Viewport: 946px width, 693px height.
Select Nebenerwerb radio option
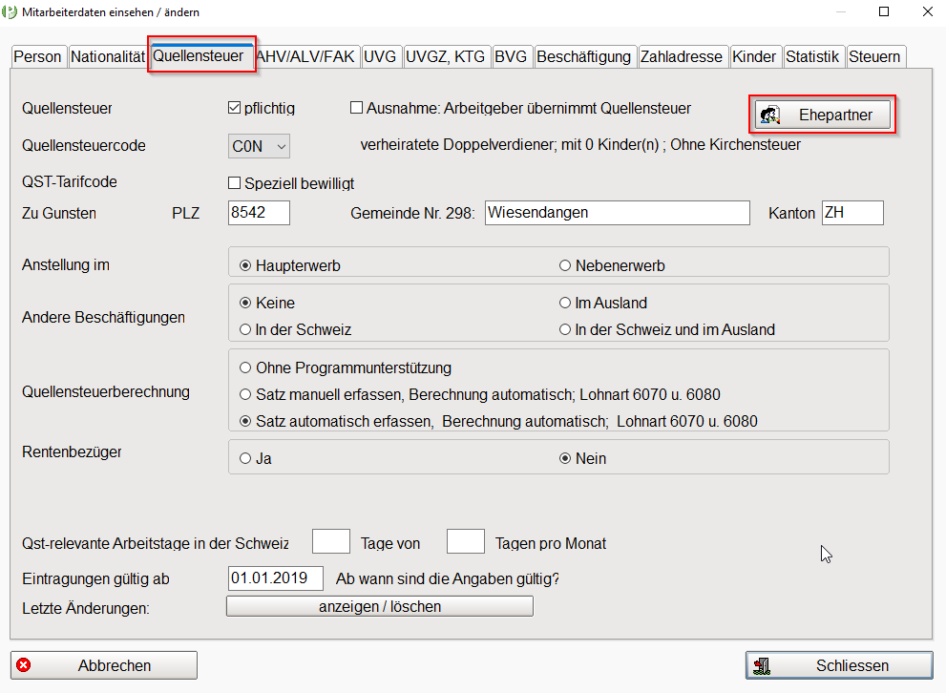565,265
